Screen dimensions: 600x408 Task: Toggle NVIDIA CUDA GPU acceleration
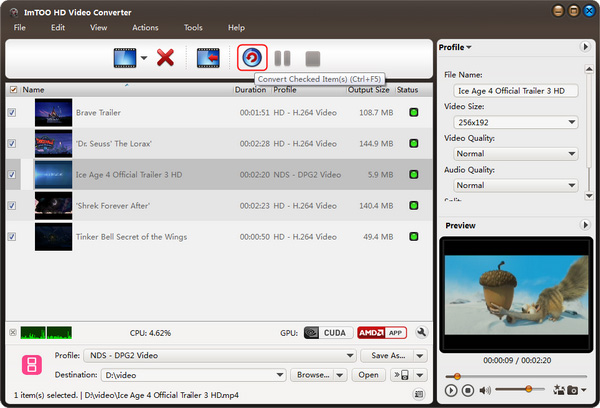tap(328, 333)
